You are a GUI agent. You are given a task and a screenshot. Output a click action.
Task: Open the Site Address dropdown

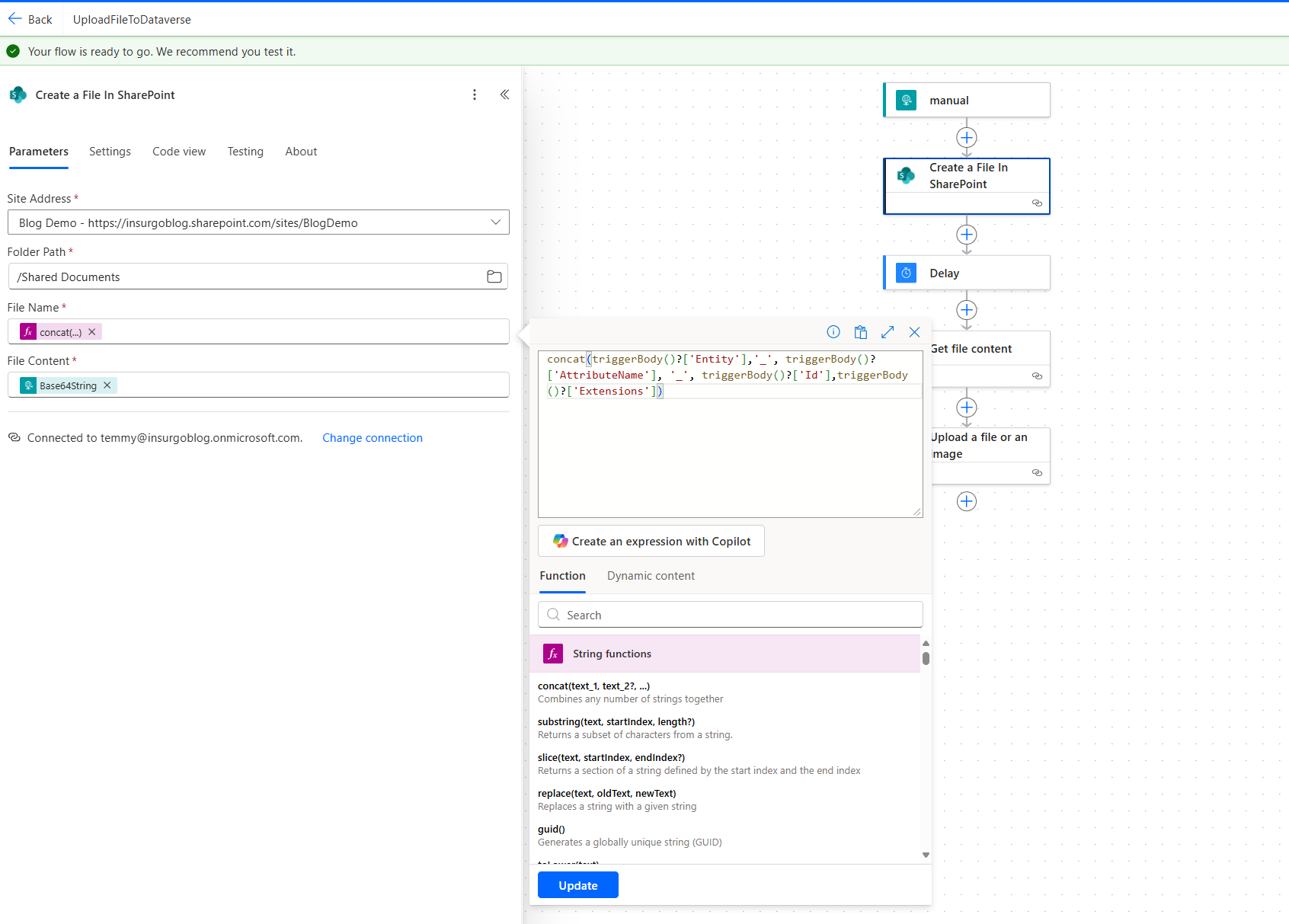258,222
